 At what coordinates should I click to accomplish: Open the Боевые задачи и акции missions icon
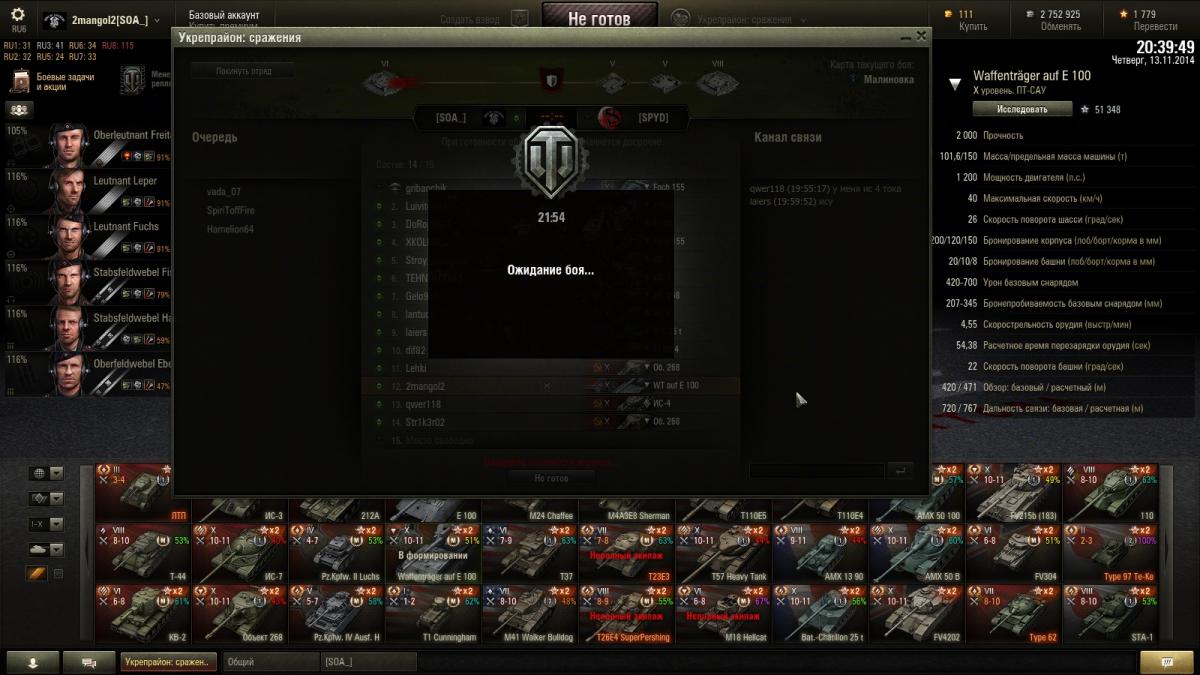coord(19,81)
